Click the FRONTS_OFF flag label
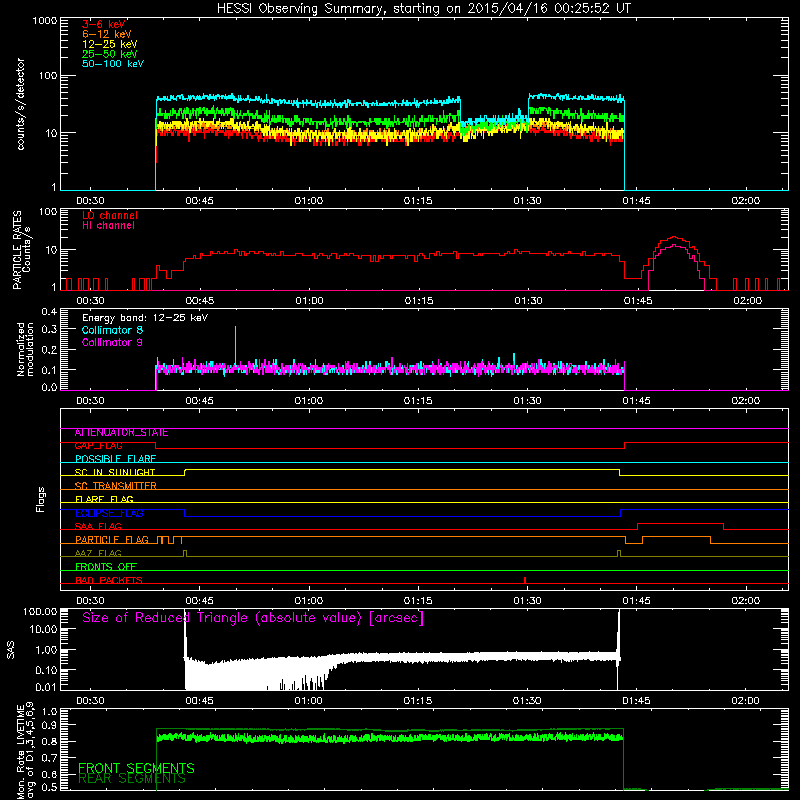 106,567
